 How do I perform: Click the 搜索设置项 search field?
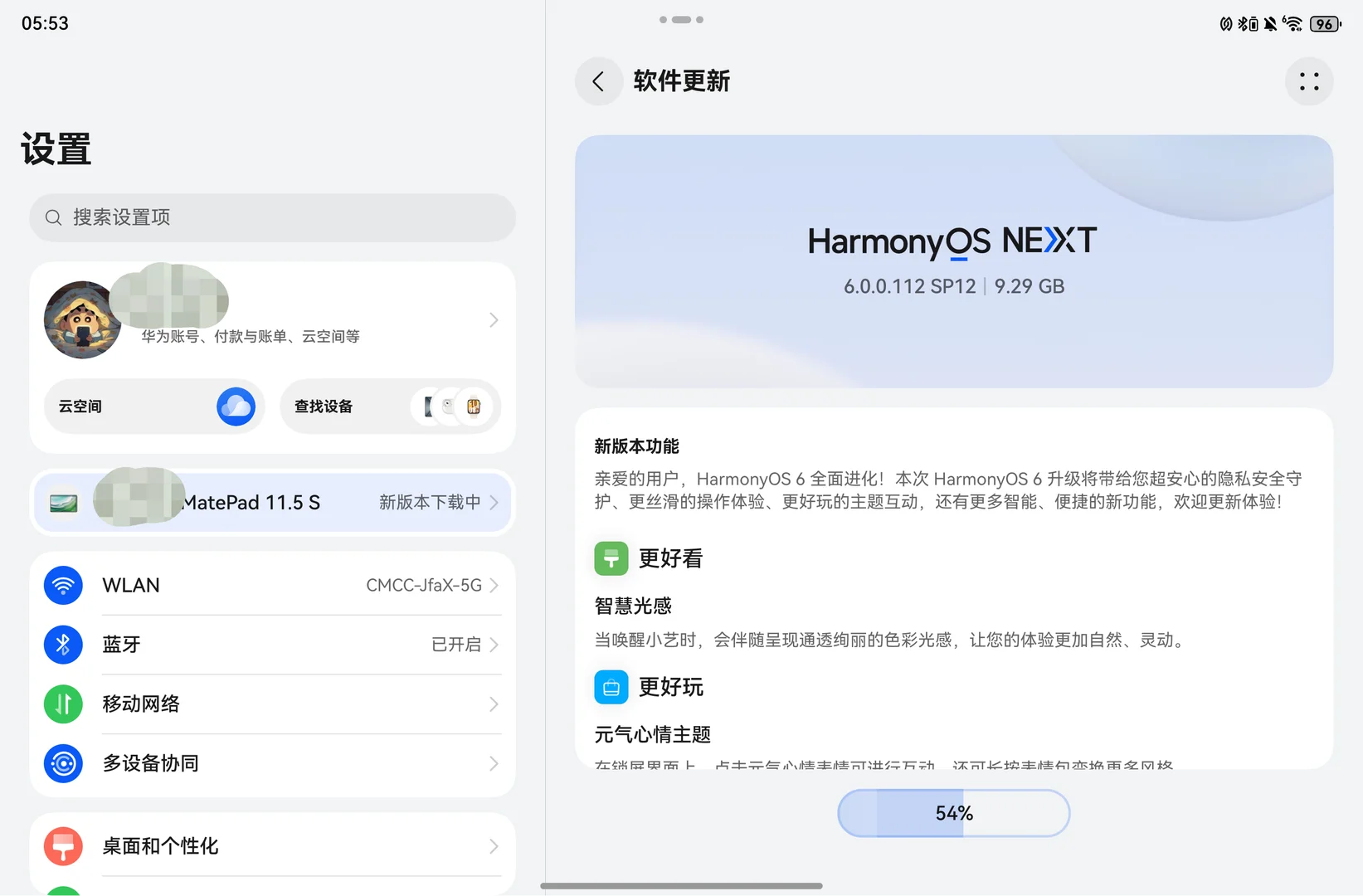pos(272,217)
